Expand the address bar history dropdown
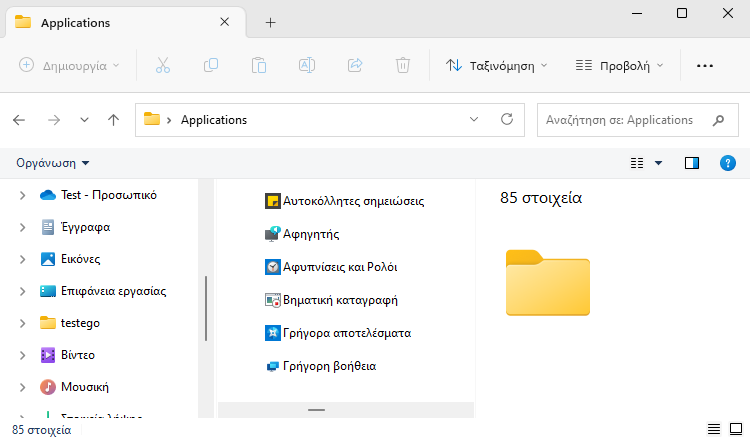The width and height of the screenshot is (750, 440). 474,119
